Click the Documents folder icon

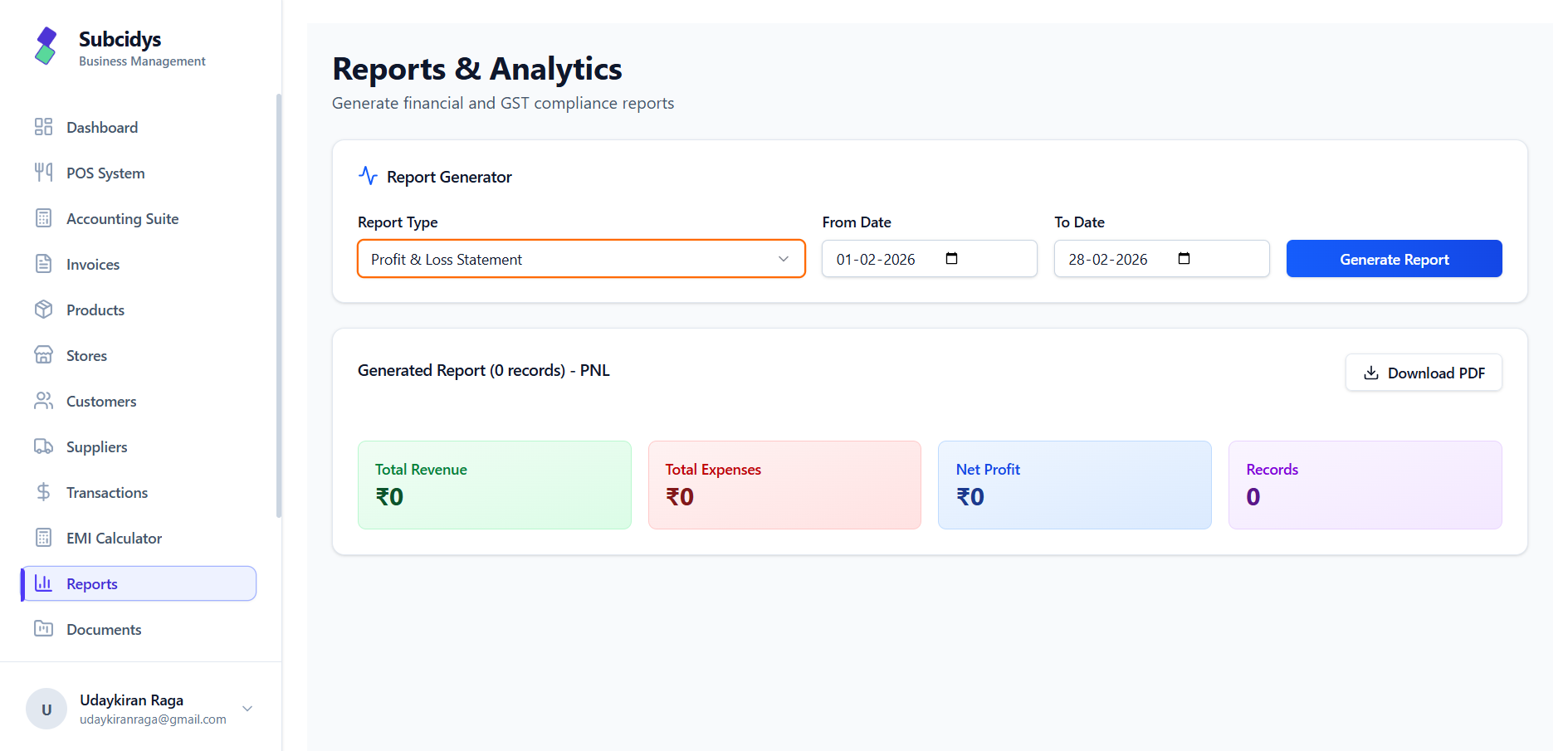point(43,629)
